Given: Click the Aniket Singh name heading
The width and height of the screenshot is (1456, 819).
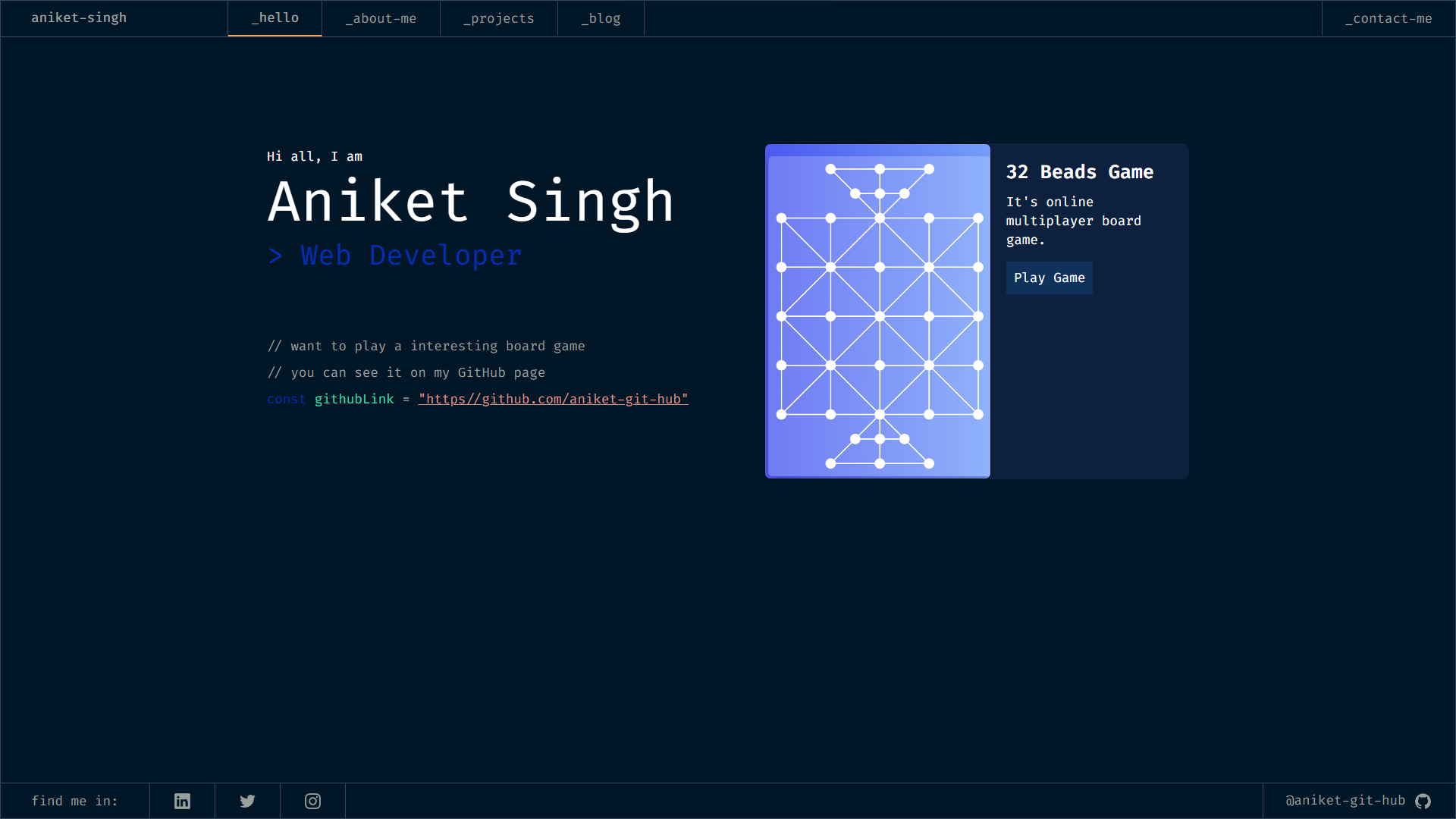Looking at the screenshot, I should coord(470,202).
